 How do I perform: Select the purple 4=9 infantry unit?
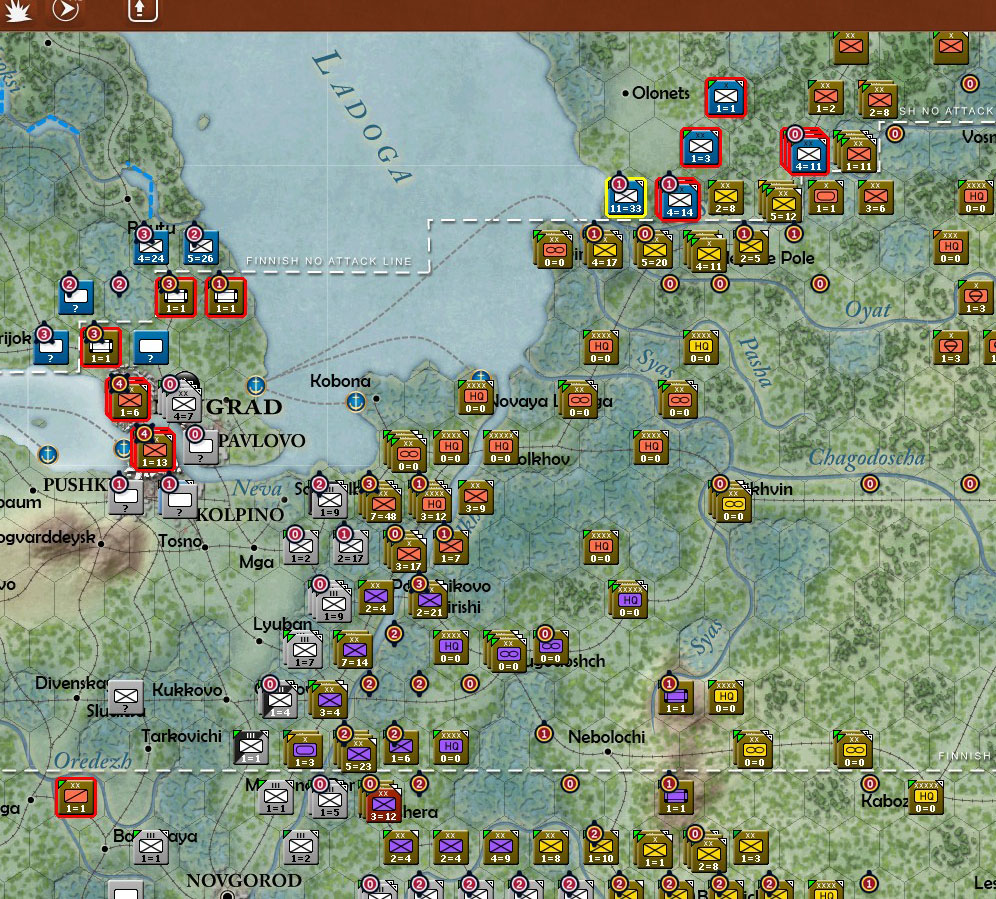[500, 847]
